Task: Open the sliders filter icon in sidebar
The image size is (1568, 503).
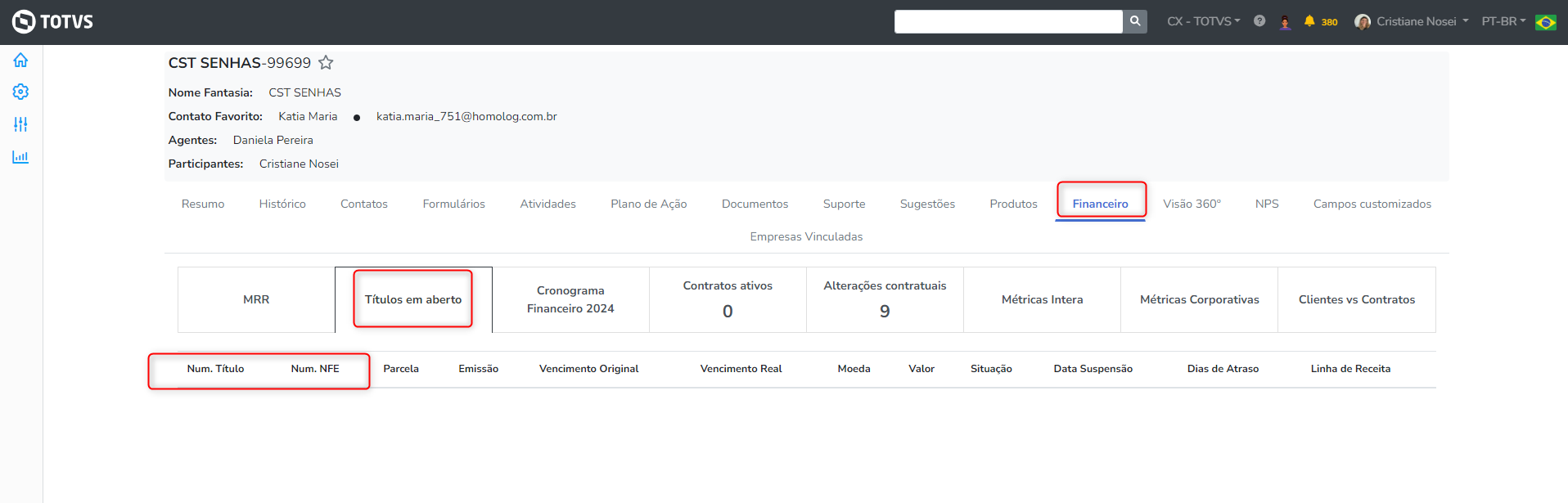Action: coord(20,124)
